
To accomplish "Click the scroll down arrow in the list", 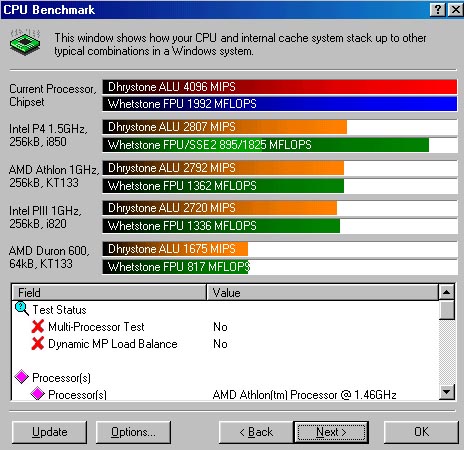I will click(x=447, y=392).
